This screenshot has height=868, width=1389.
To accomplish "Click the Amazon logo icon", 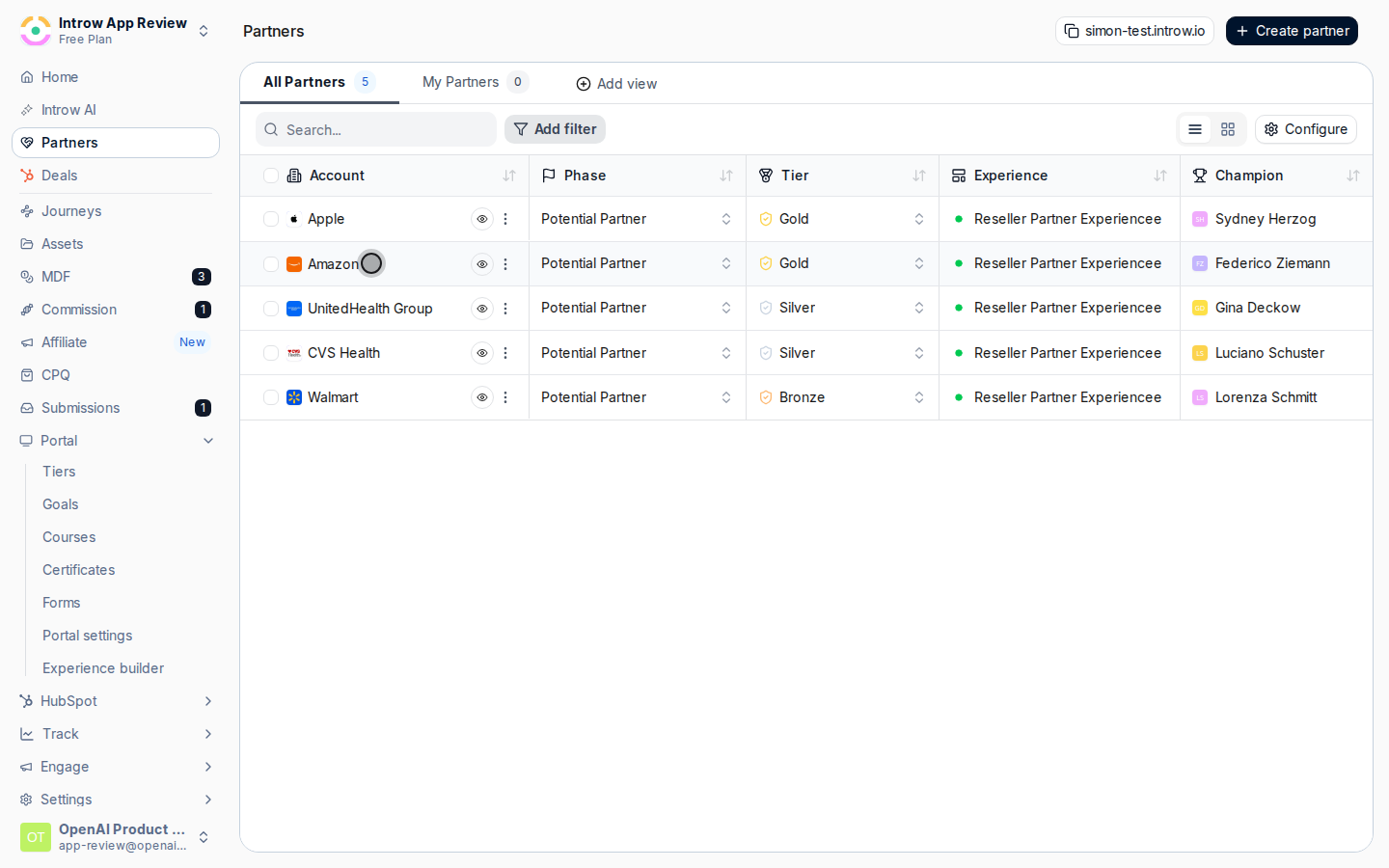I will (294, 264).
